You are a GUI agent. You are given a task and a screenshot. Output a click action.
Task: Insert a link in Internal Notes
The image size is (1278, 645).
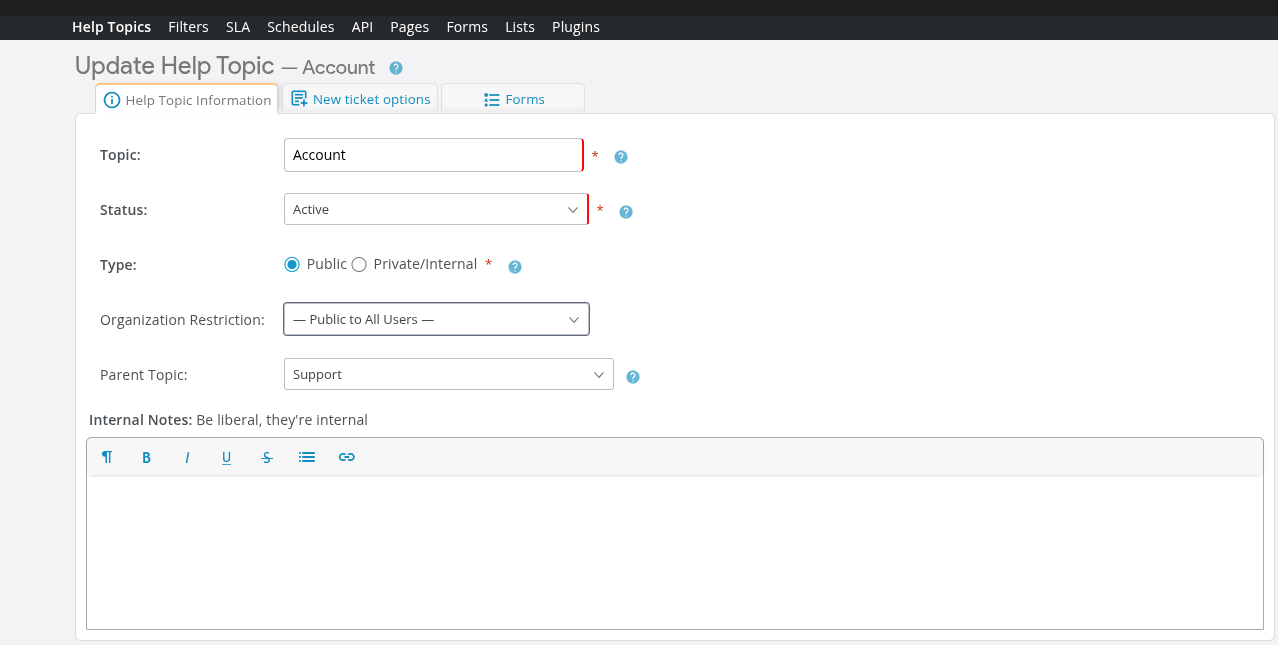pyautogui.click(x=347, y=457)
